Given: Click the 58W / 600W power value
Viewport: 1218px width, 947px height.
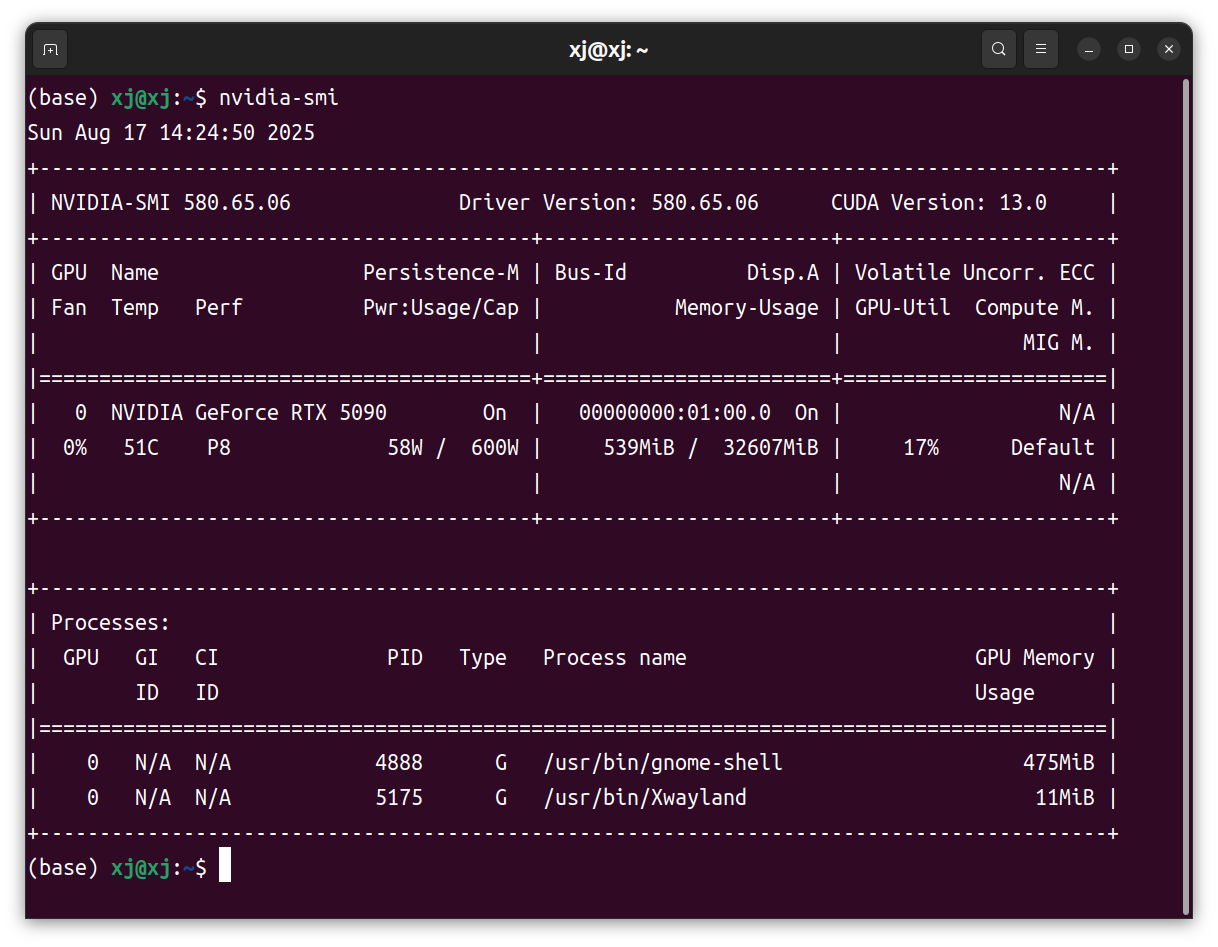Looking at the screenshot, I should pos(453,448).
